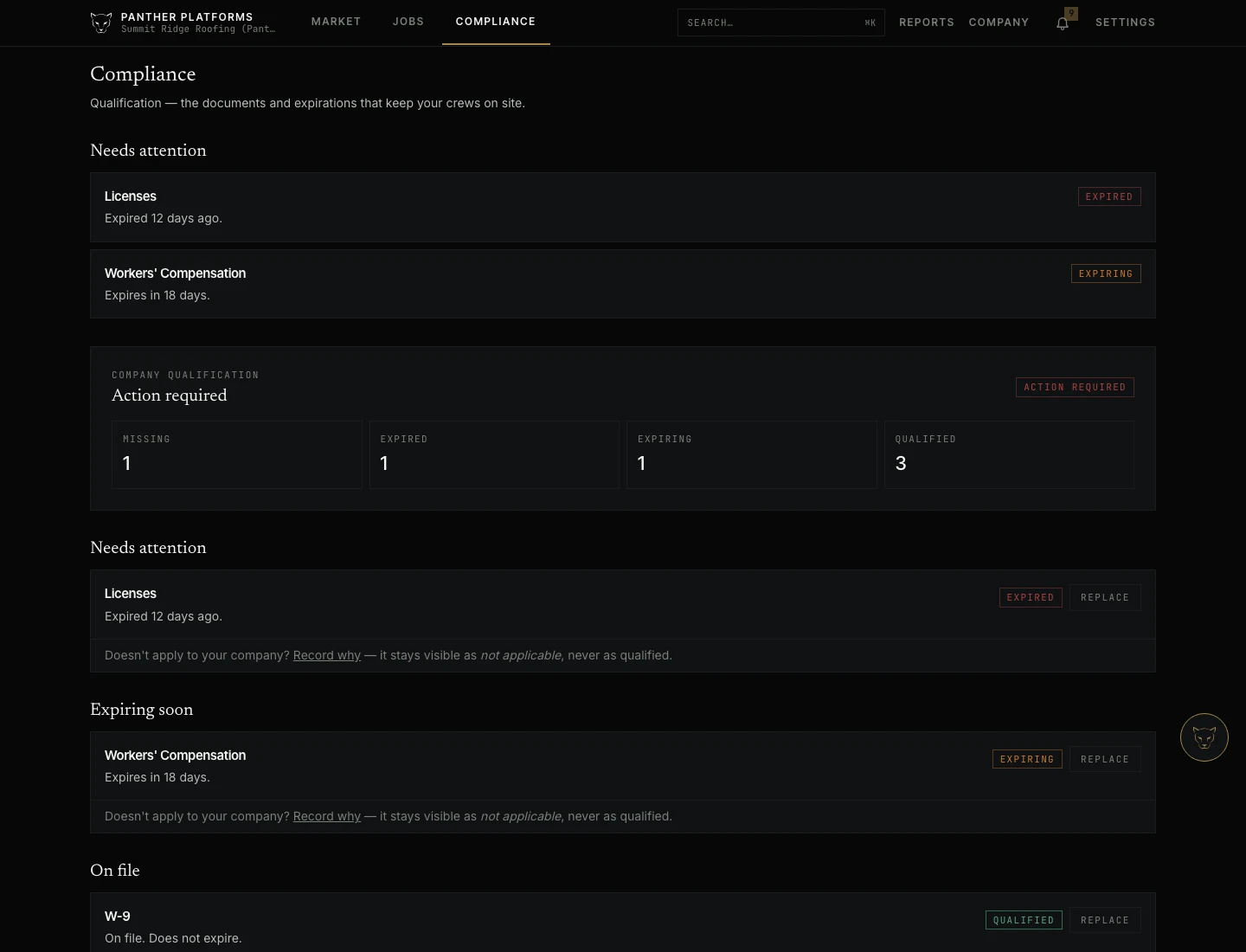Click the Expiring badge in top Workers' Compensation card
The width and height of the screenshot is (1246, 952).
1106,273
